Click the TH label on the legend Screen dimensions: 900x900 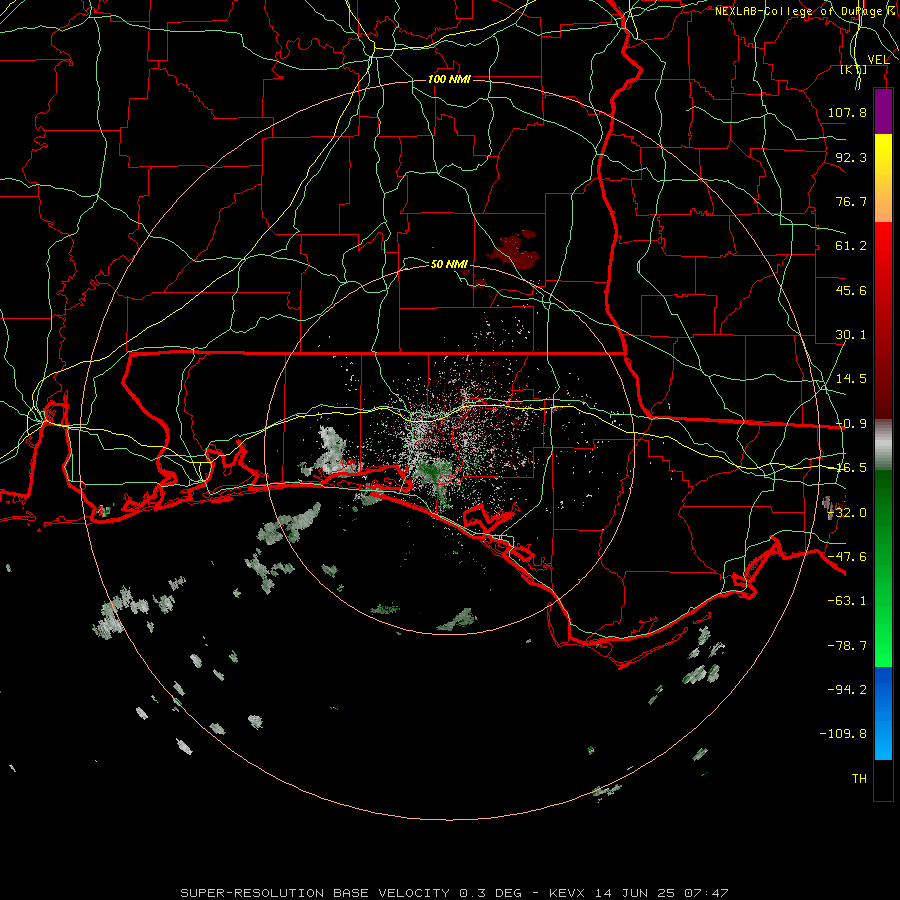point(859,779)
